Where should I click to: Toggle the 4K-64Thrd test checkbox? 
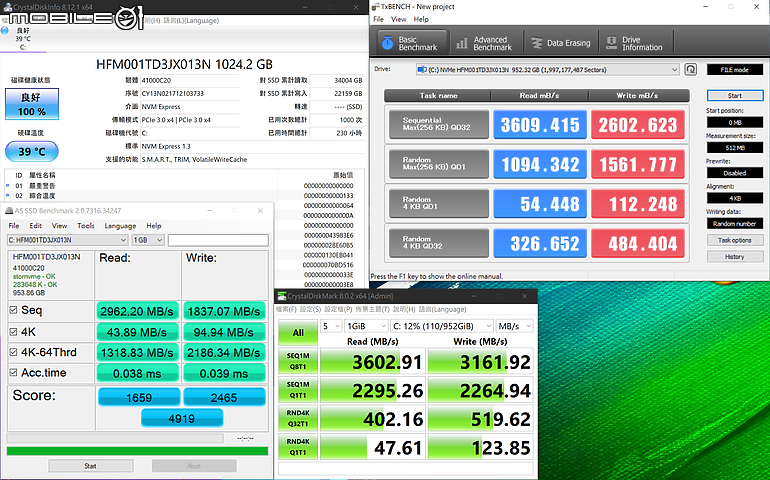pyautogui.click(x=14, y=352)
